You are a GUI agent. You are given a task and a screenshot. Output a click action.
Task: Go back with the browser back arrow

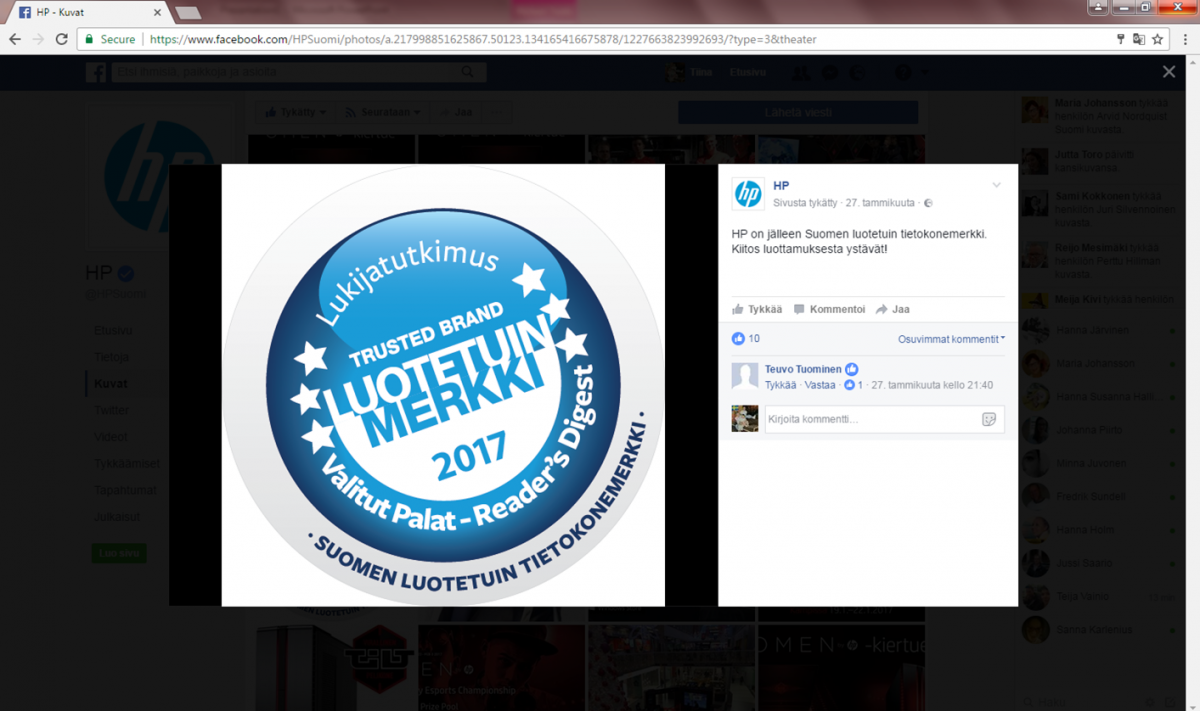pos(15,39)
